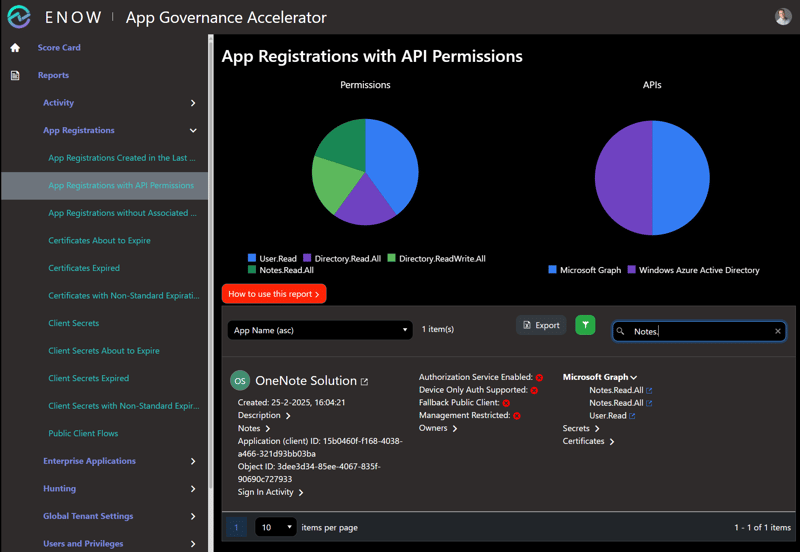Image resolution: width=800 pixels, height=552 pixels.
Task: Toggle Directory.Read.All legend swatch
Action: (x=307, y=258)
